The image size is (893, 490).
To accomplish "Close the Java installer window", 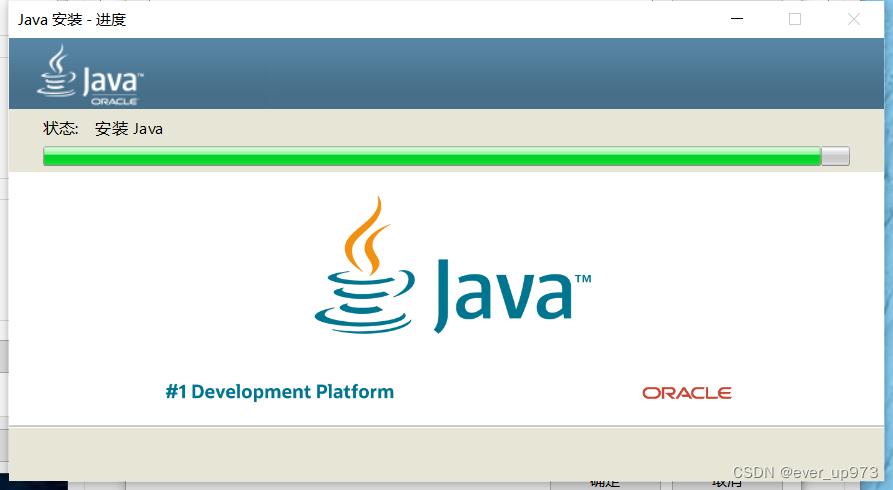I will point(854,19).
